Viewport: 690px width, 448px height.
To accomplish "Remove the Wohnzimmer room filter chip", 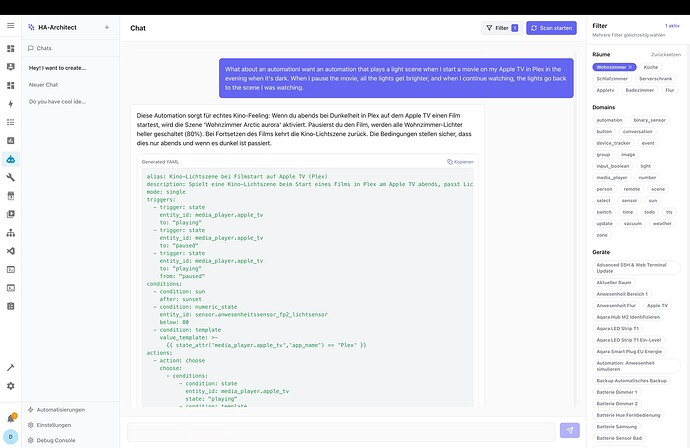I will click(x=631, y=66).
